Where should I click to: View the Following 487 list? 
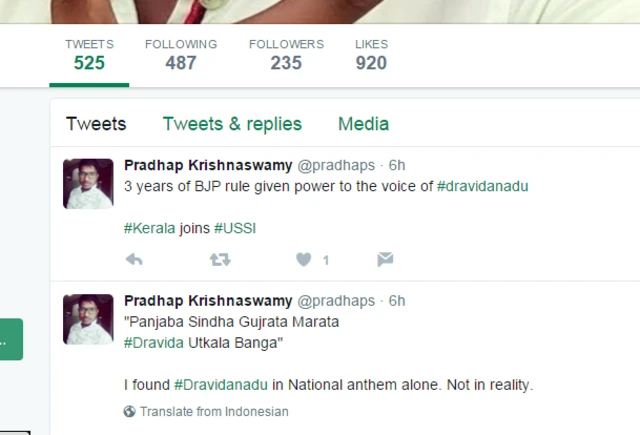pos(181,55)
